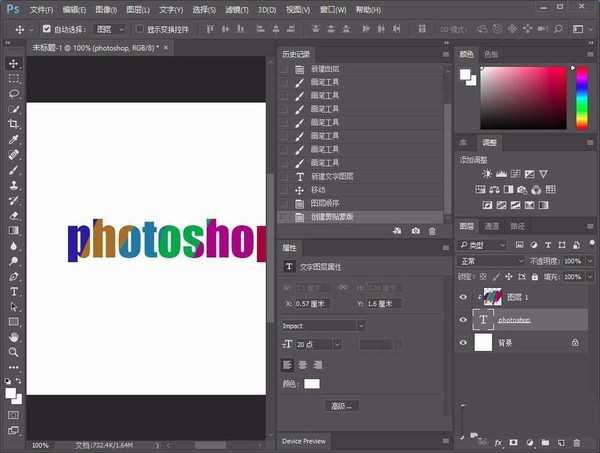The width and height of the screenshot is (600, 453).
Task: Select the Lasso tool
Action: pyautogui.click(x=14, y=94)
